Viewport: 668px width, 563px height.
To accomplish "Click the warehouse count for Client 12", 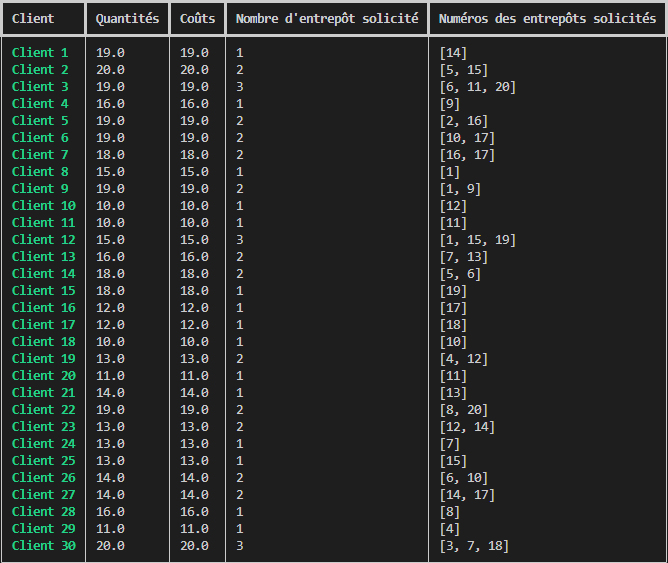I will pos(240,240).
